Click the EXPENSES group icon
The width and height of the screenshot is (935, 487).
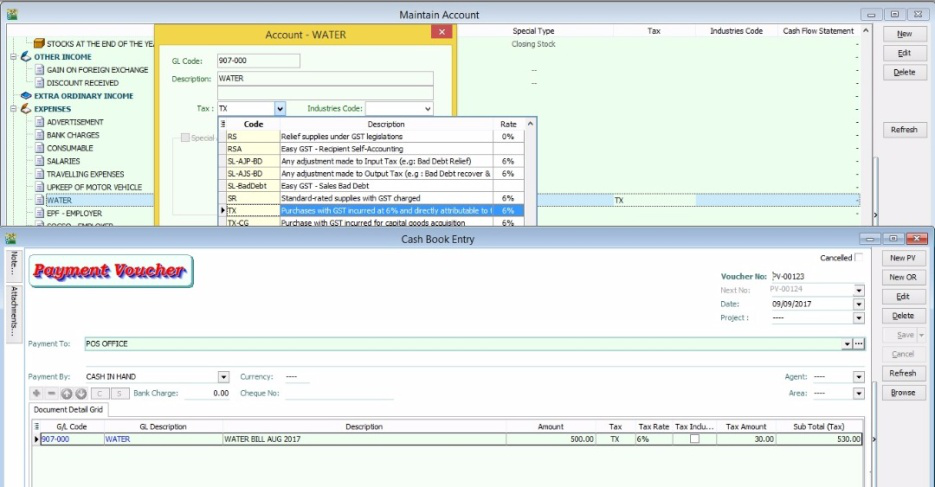coord(26,108)
